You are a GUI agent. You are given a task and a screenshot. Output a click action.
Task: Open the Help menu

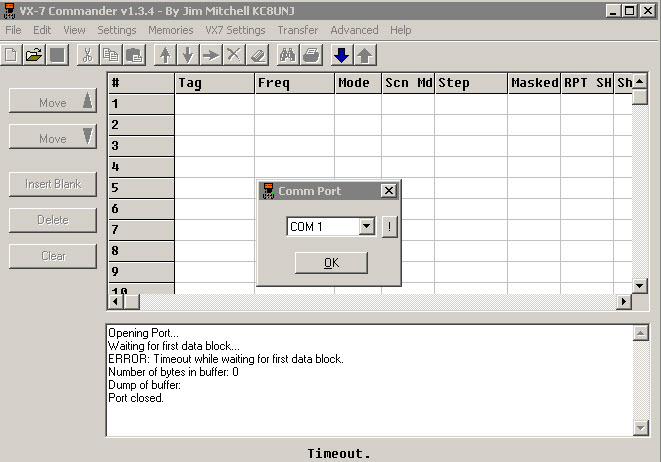tap(400, 30)
